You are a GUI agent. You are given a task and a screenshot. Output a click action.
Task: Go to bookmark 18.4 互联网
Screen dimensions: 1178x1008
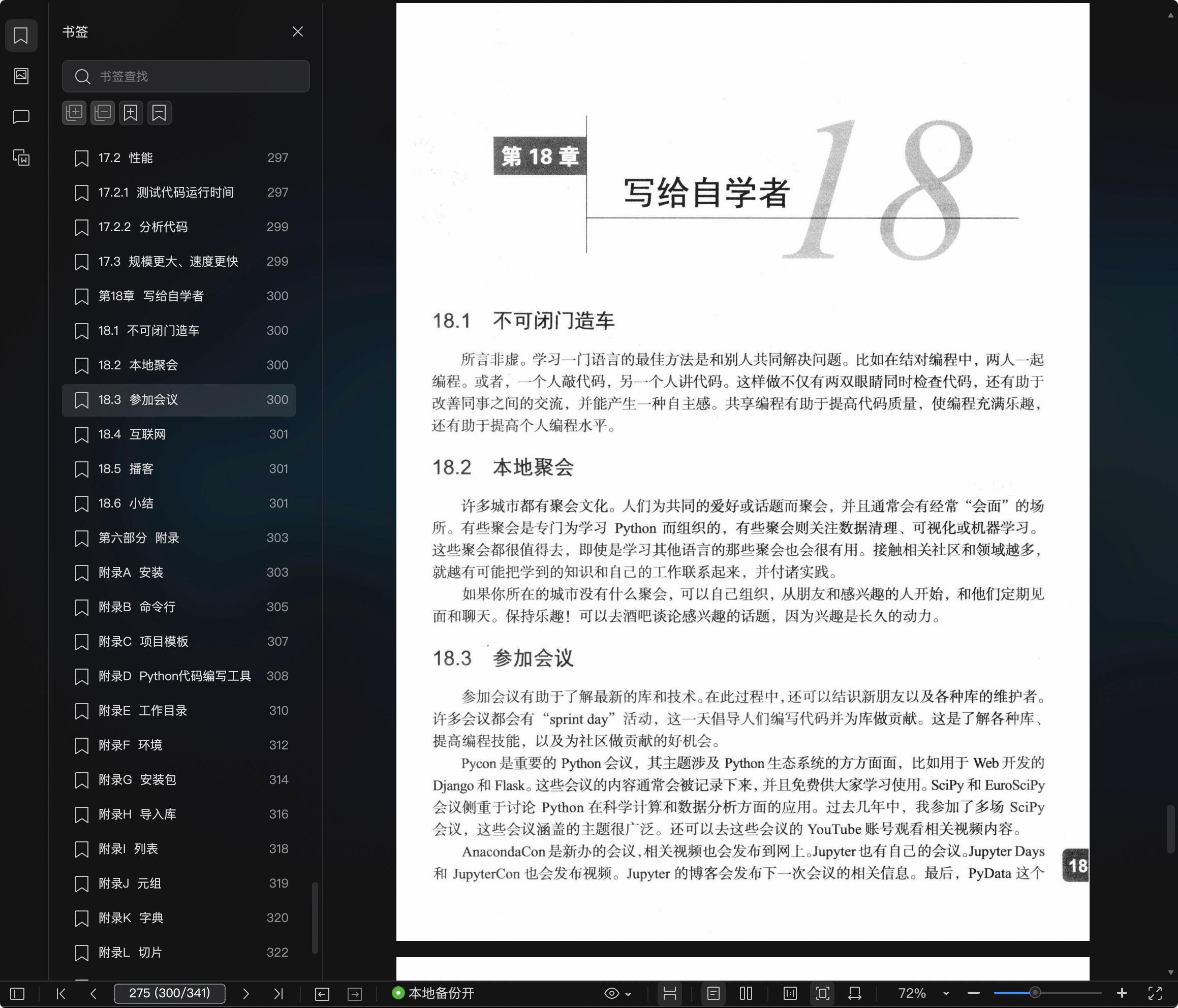pyautogui.click(x=178, y=434)
